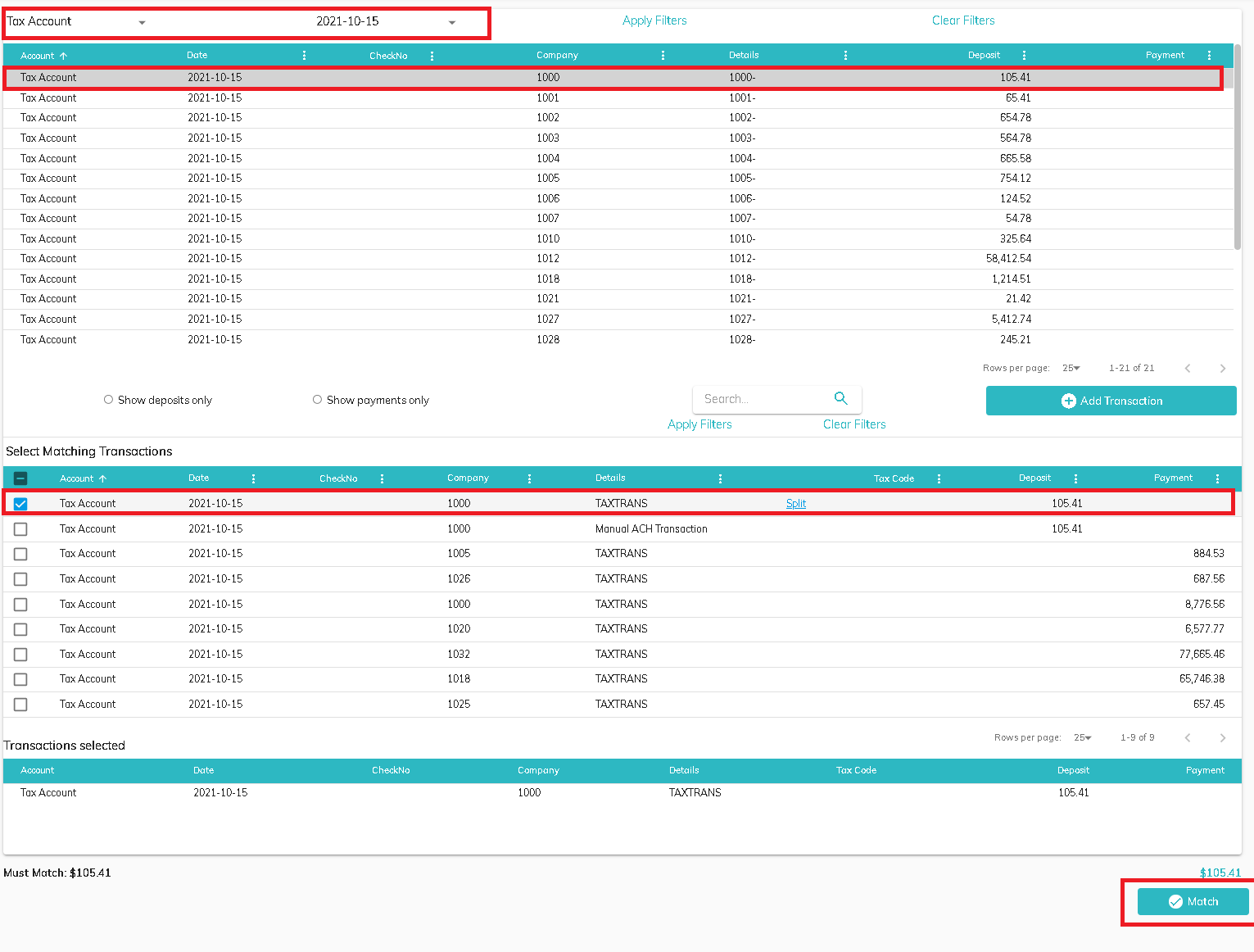The width and height of the screenshot is (1254, 952).
Task: Go to next page of top table
Action: (x=1222, y=369)
